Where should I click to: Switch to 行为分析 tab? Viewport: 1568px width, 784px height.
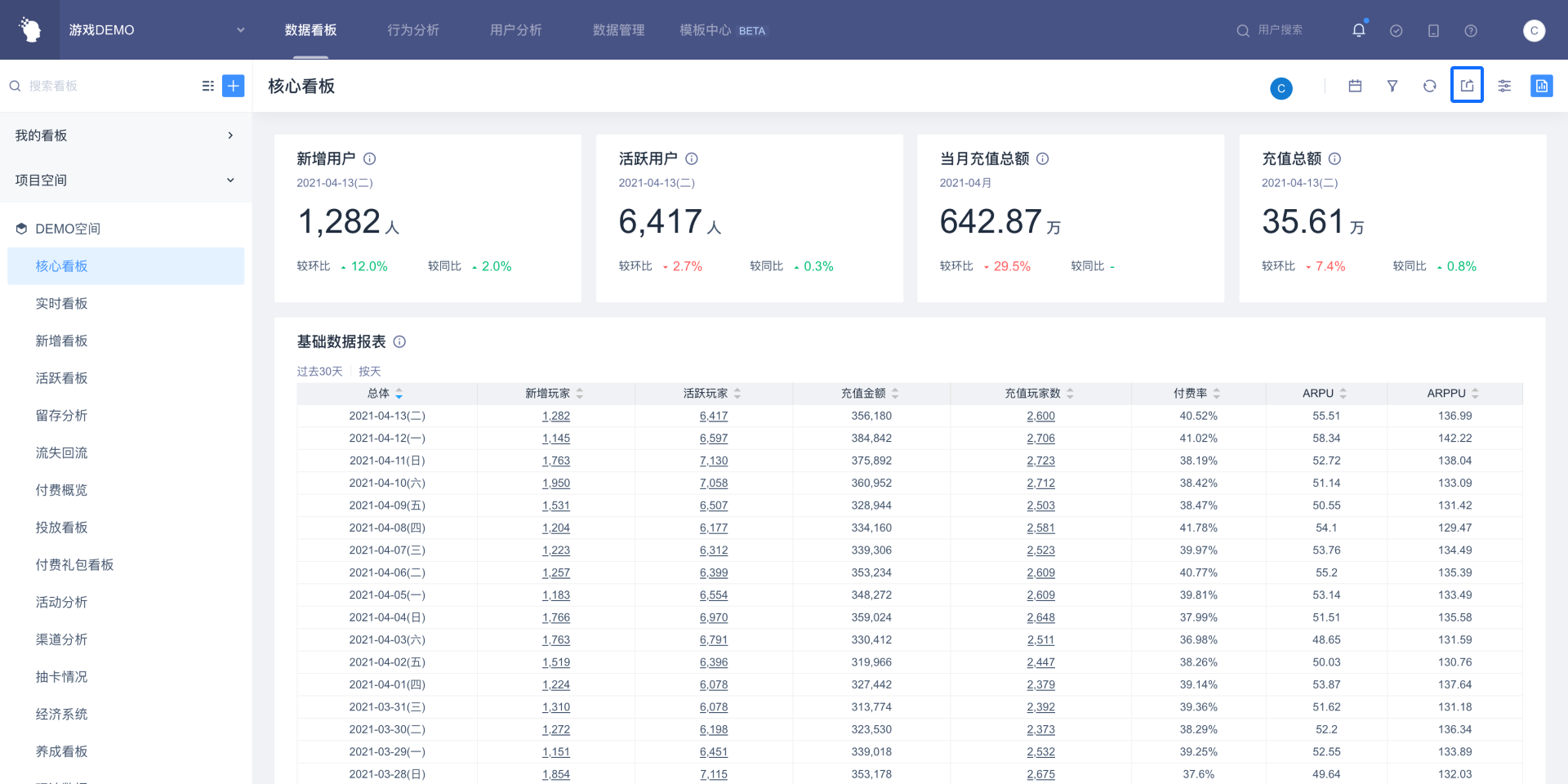(x=413, y=30)
